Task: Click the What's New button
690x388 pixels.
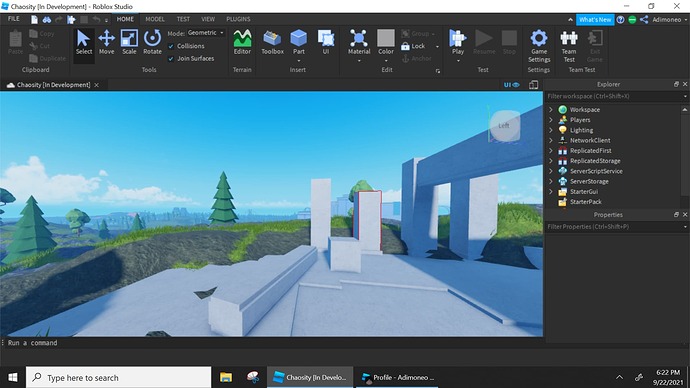Action: point(595,19)
